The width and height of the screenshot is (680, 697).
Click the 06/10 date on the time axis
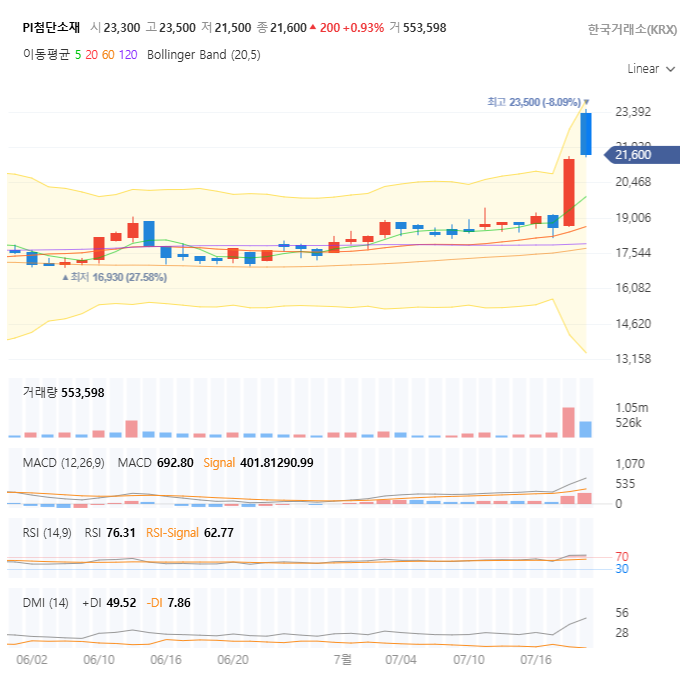pos(99,660)
